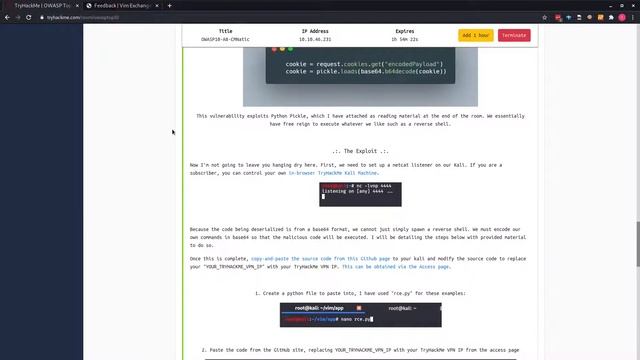
Task: Reload the page with the refresh icon
Action: coord(29,18)
